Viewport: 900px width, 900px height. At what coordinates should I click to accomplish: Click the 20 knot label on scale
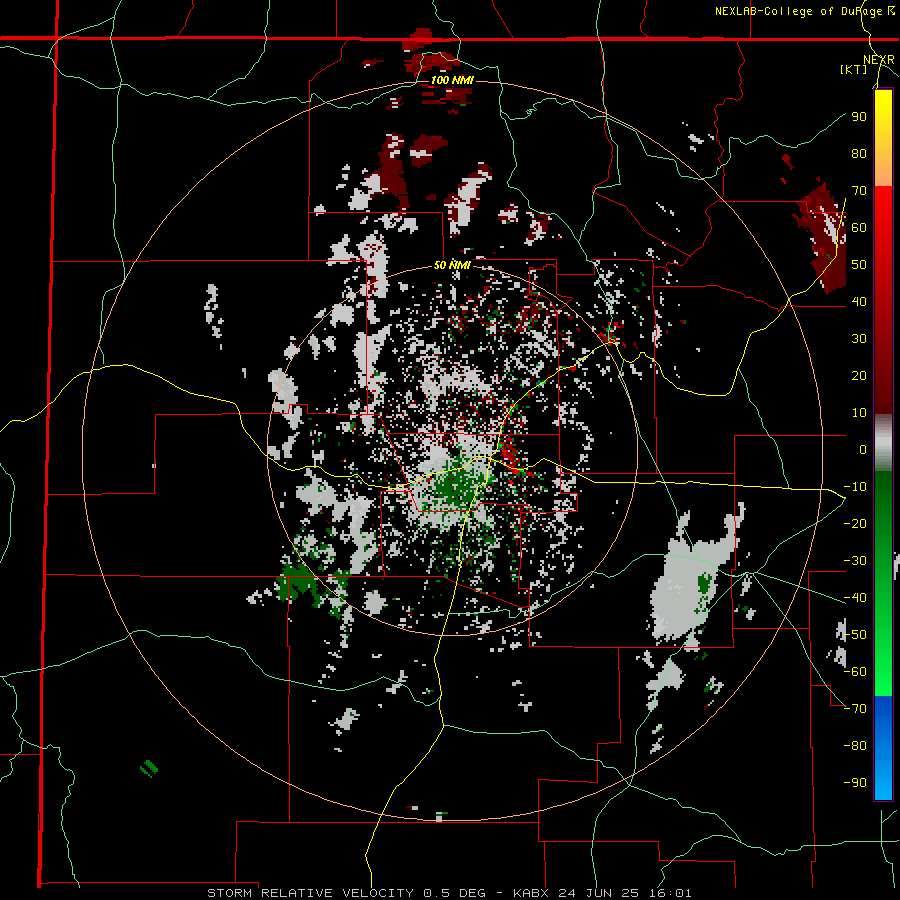pyautogui.click(x=859, y=375)
